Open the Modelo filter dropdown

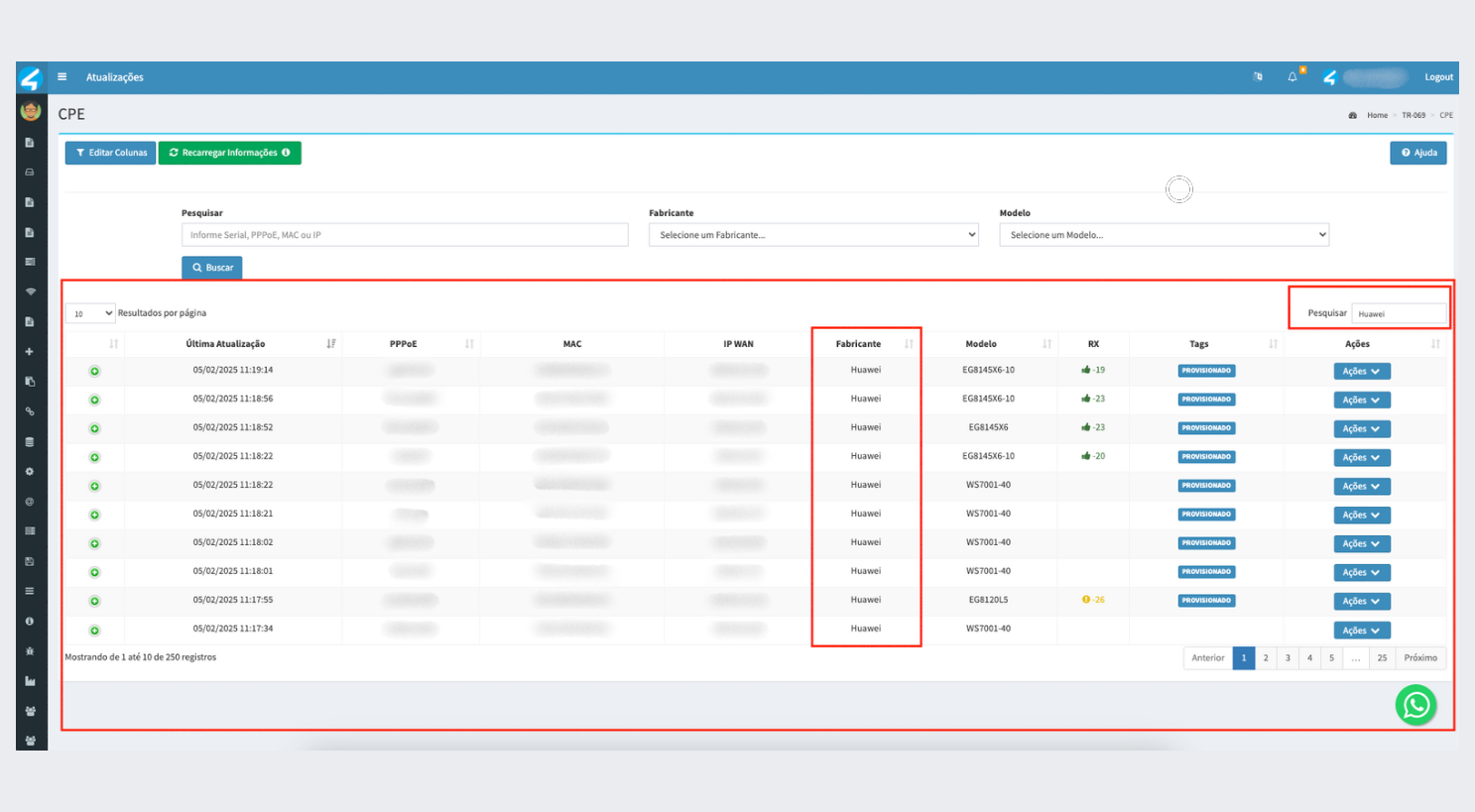[x=1164, y=235]
